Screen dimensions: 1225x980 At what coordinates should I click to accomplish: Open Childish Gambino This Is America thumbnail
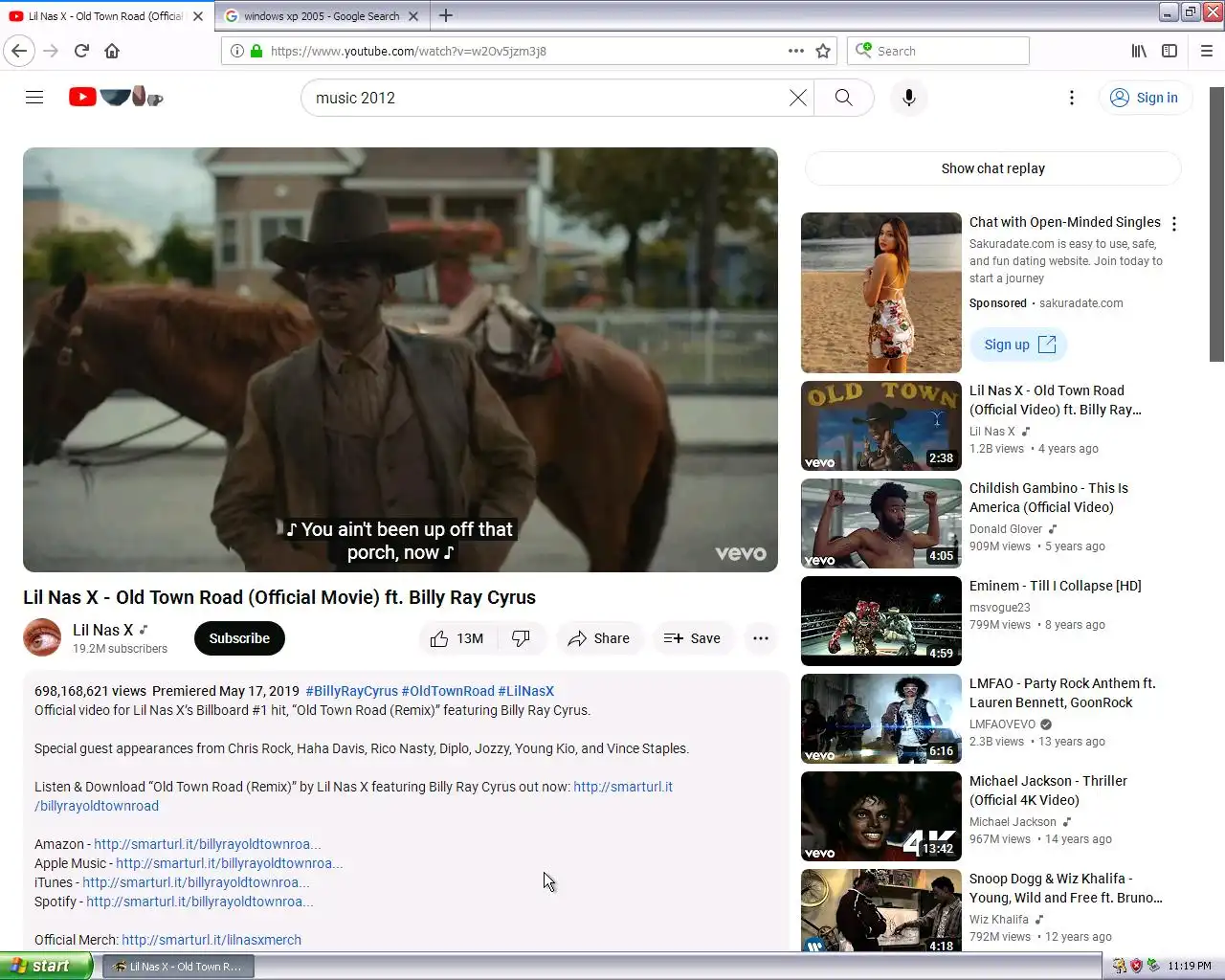[881, 523]
